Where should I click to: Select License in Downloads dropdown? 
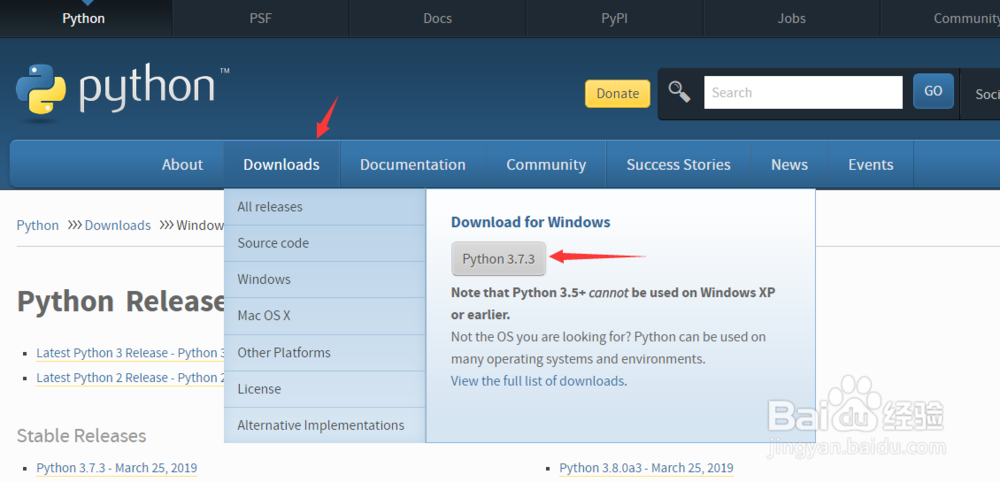tap(325, 389)
